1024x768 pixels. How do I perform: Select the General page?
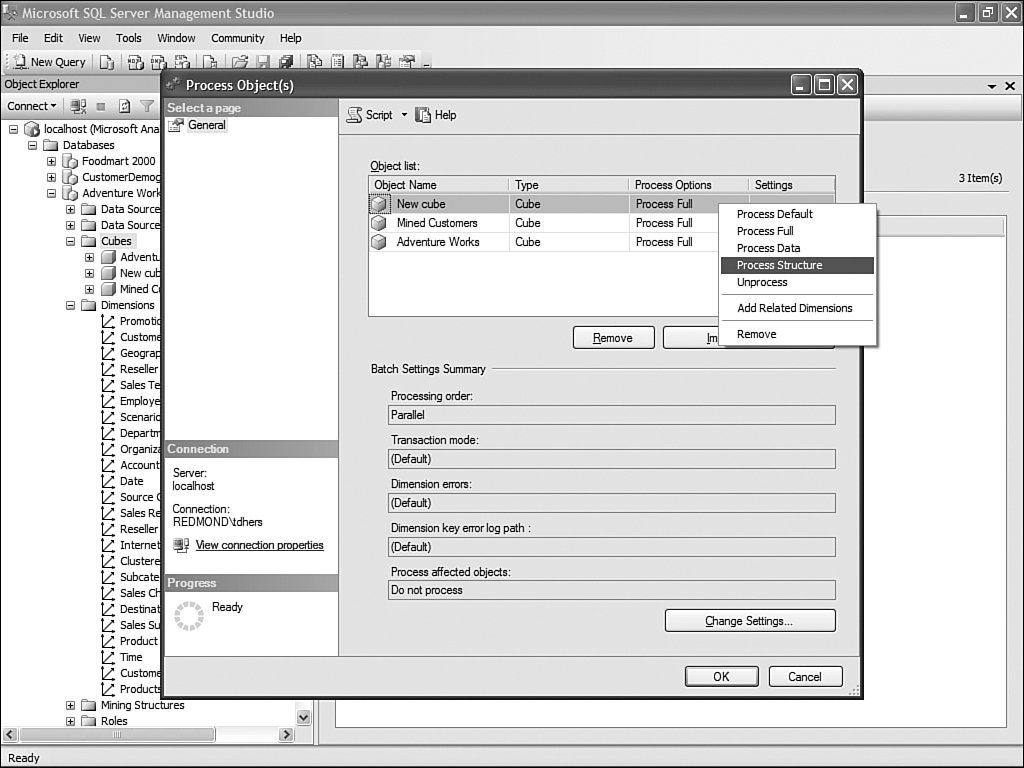206,125
